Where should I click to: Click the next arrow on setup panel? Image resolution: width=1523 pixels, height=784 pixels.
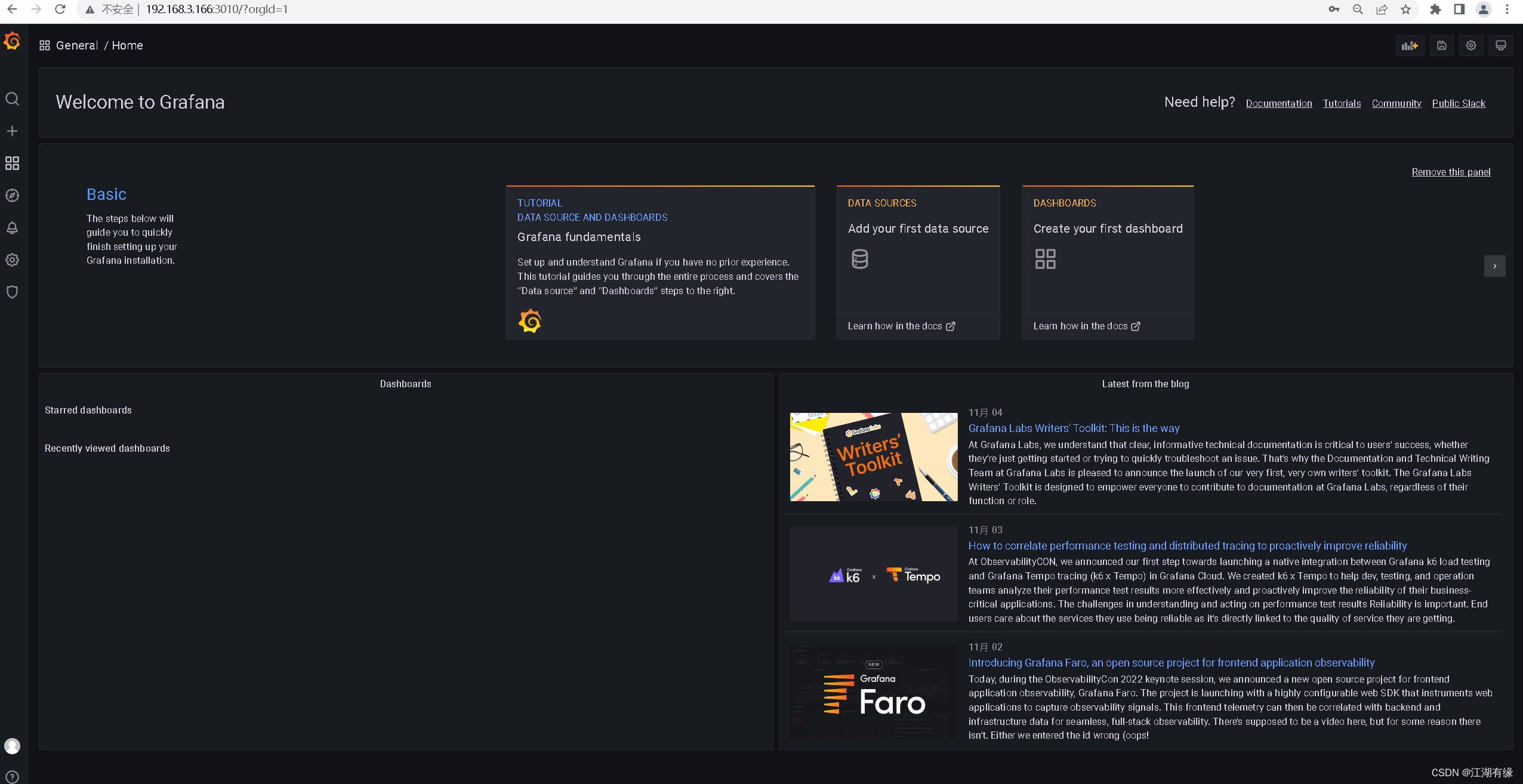point(1494,266)
